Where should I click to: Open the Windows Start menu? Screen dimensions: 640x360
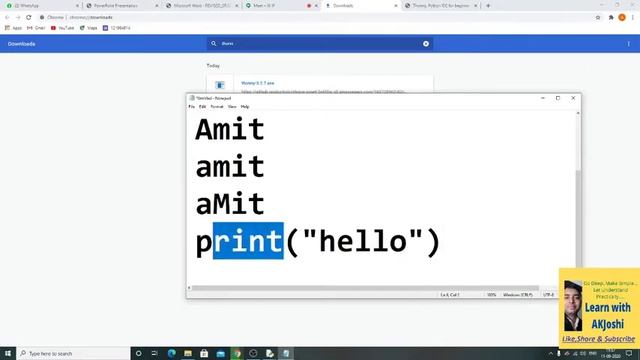point(8,353)
